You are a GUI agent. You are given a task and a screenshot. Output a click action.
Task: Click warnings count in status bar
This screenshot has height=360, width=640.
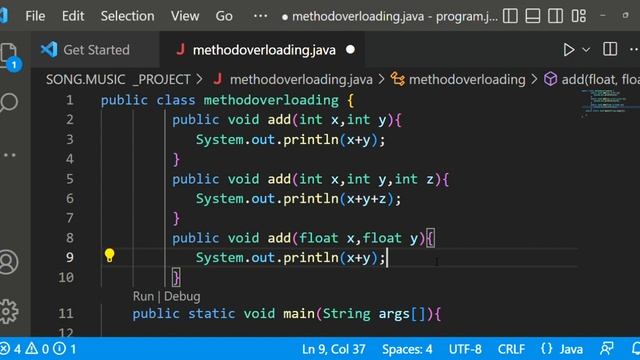coord(37,349)
